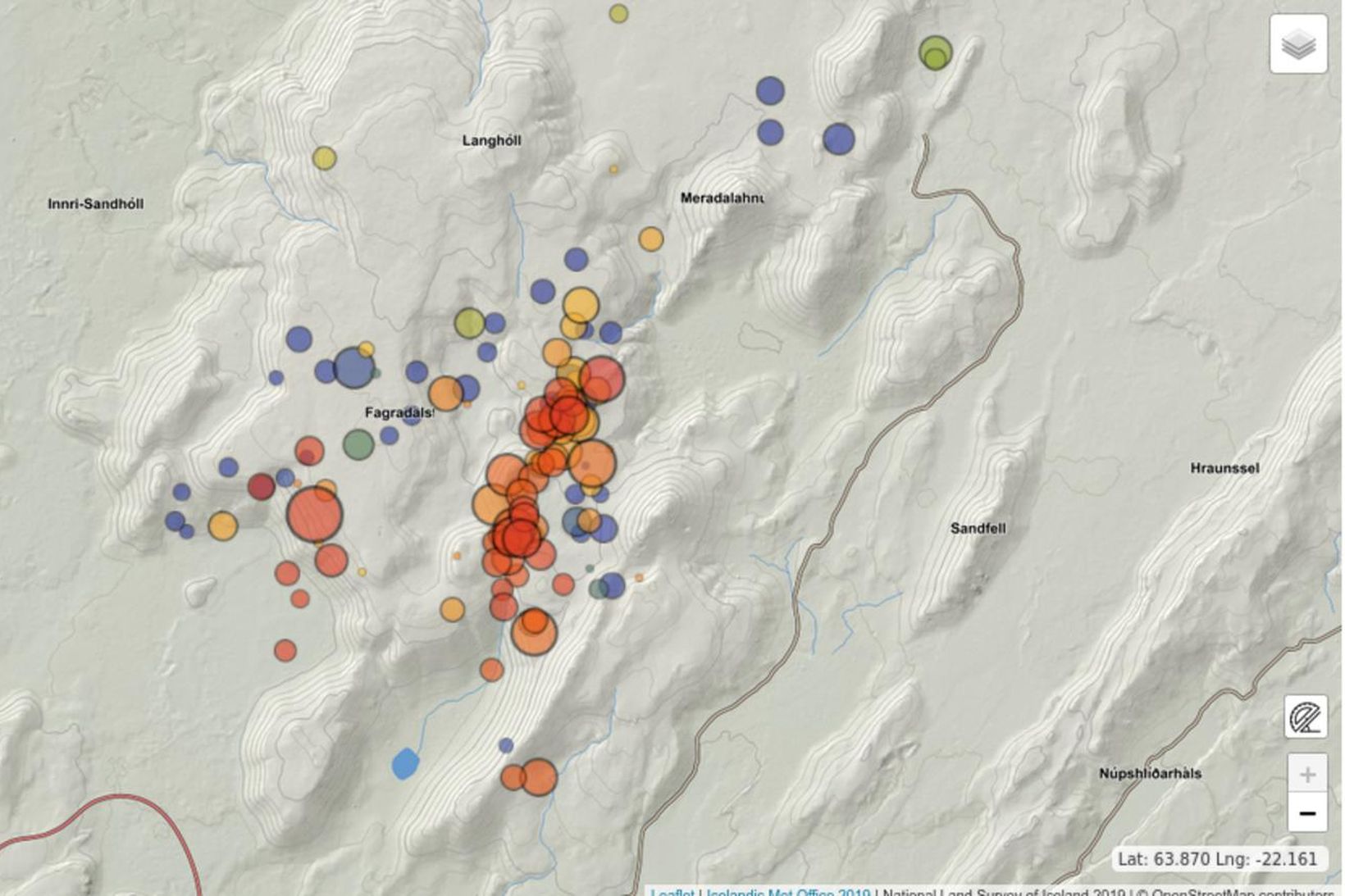Viewport: 1345px width, 896px height.
Task: Click the olive-green marker north of the main cluster
Action: pos(470,323)
